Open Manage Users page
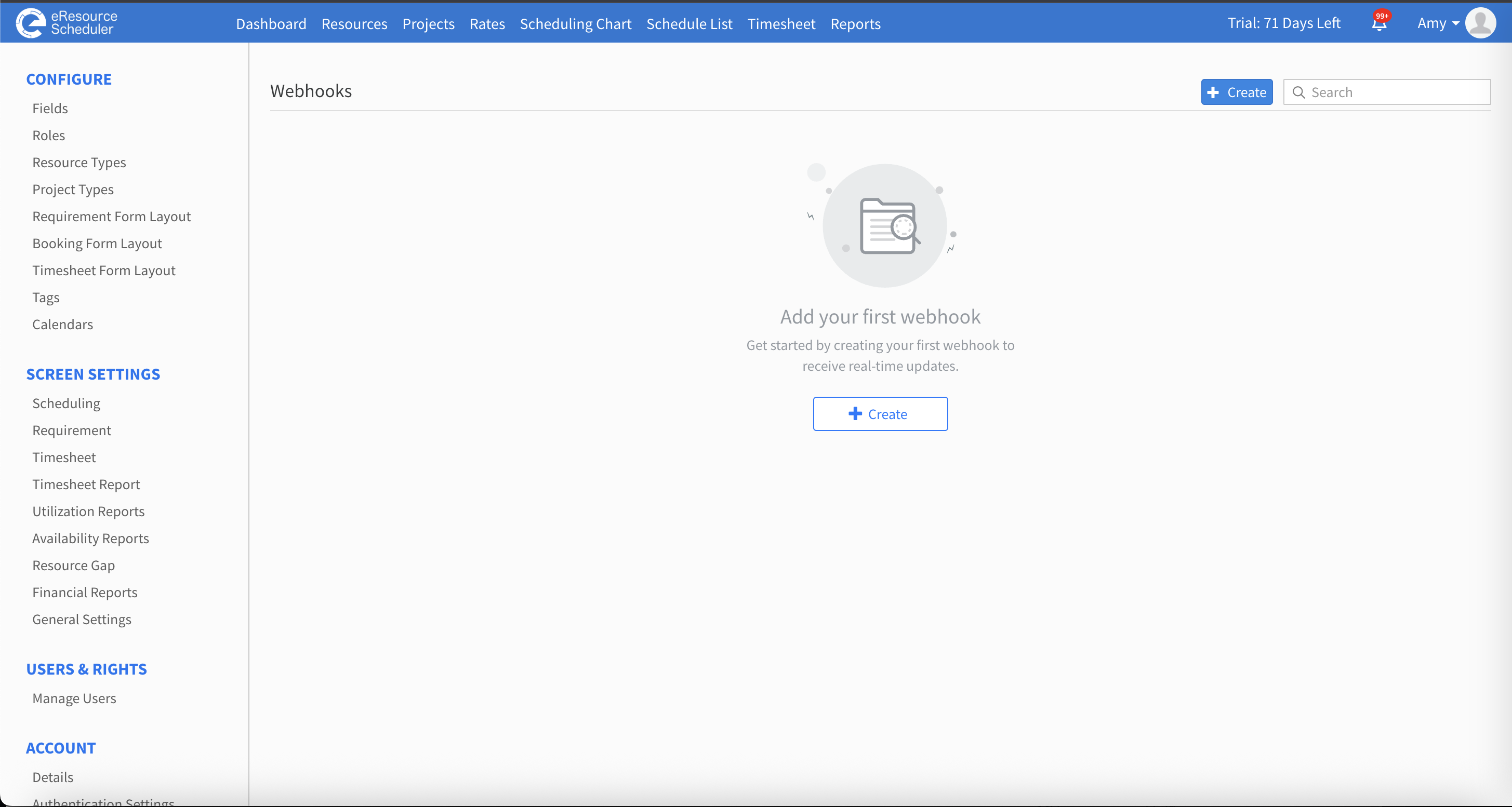This screenshot has width=1512, height=807. (74, 698)
